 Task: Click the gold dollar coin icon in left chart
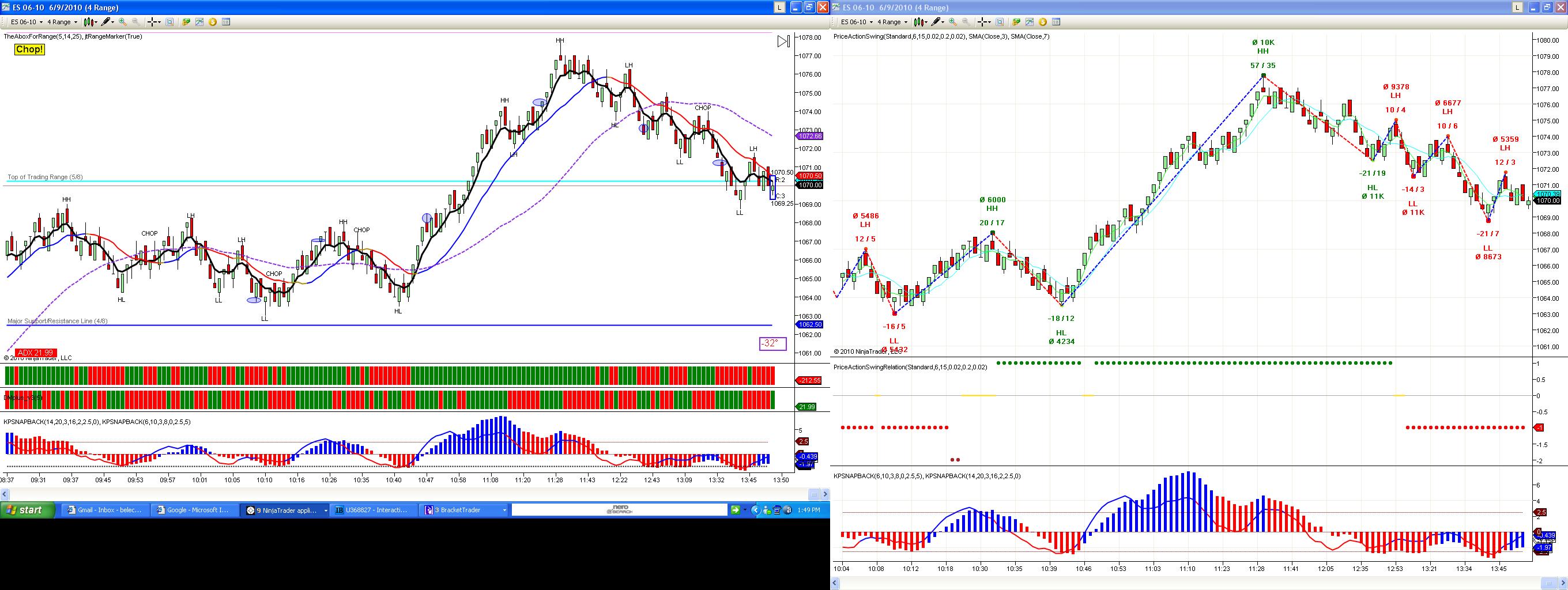pyautogui.click(x=213, y=22)
